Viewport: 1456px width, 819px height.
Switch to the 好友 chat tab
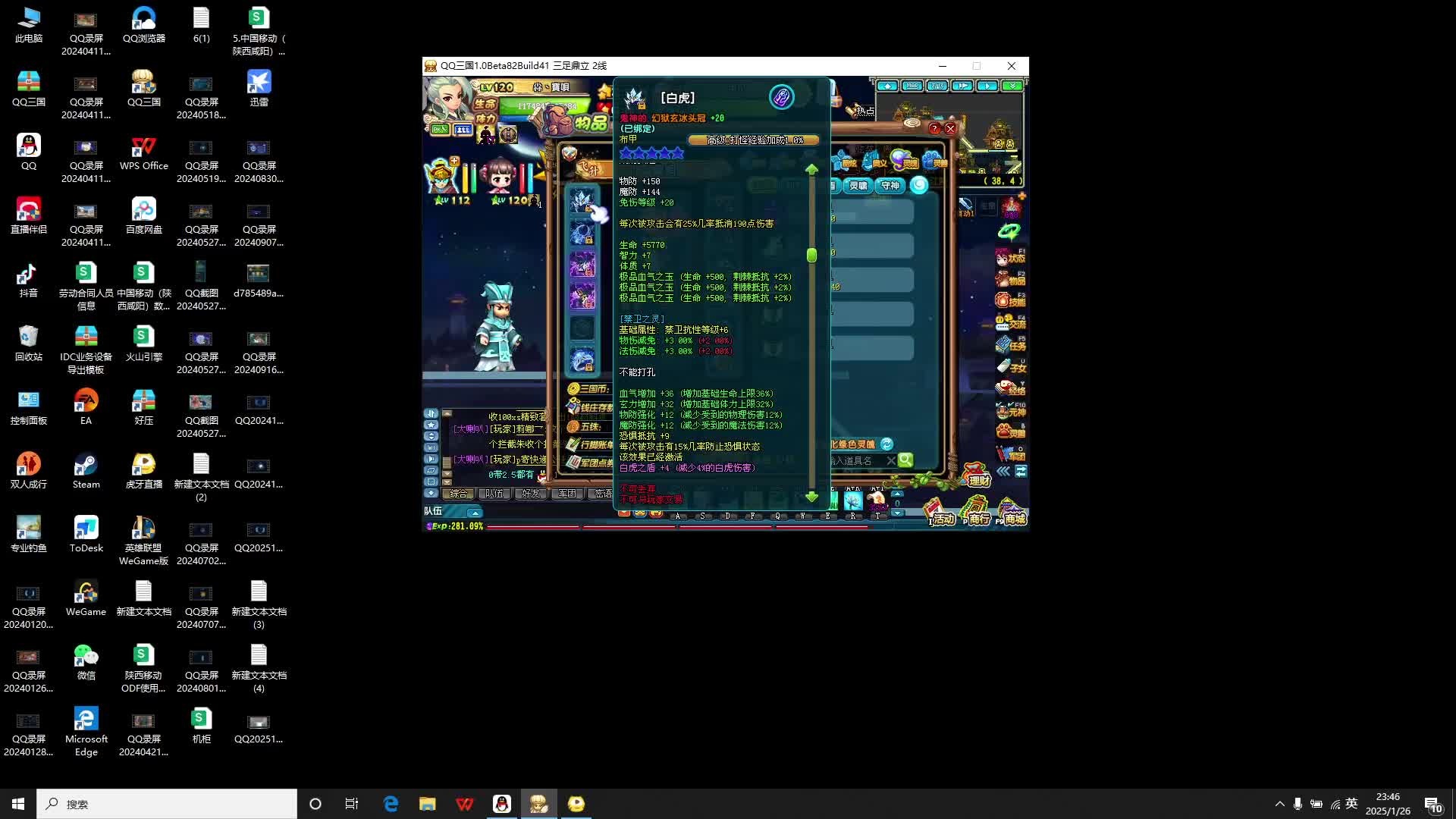point(531,494)
